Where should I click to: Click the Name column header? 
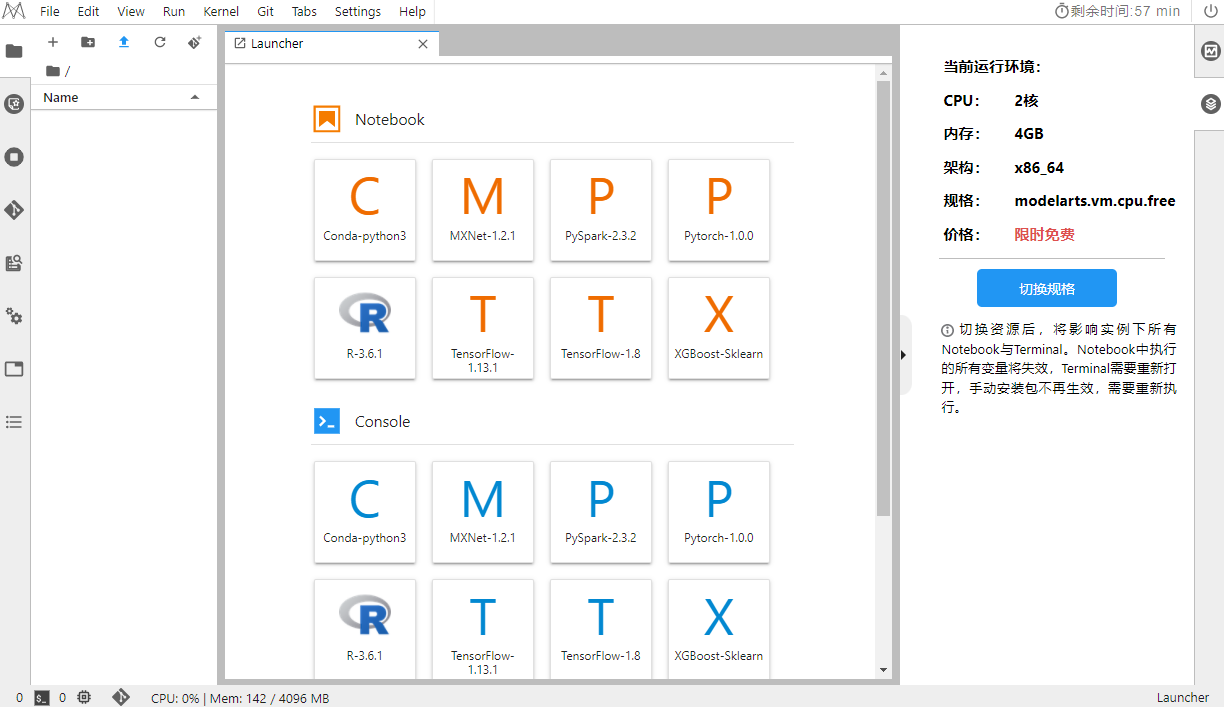[124, 97]
